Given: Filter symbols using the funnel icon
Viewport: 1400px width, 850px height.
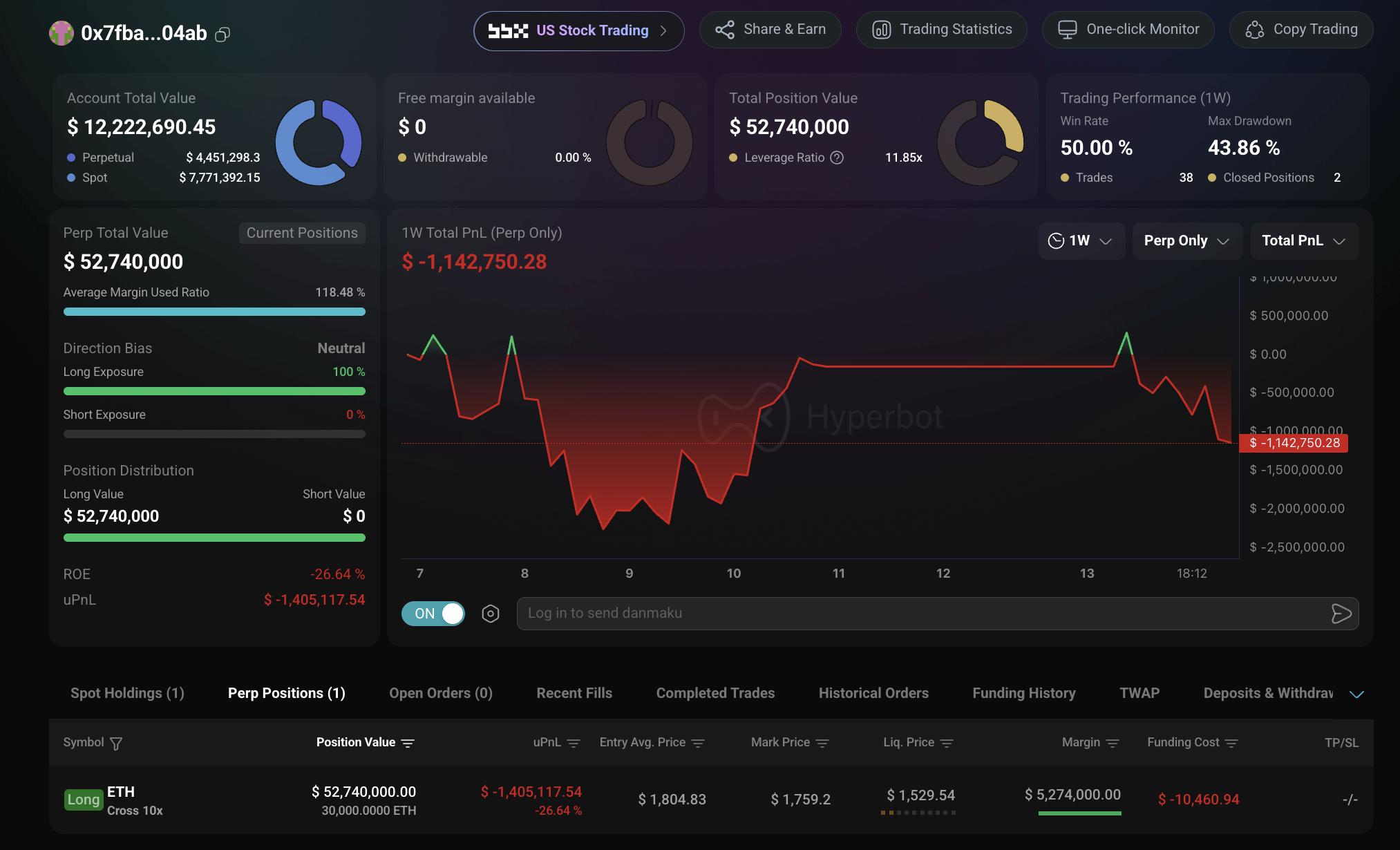Looking at the screenshot, I should tap(116, 744).
